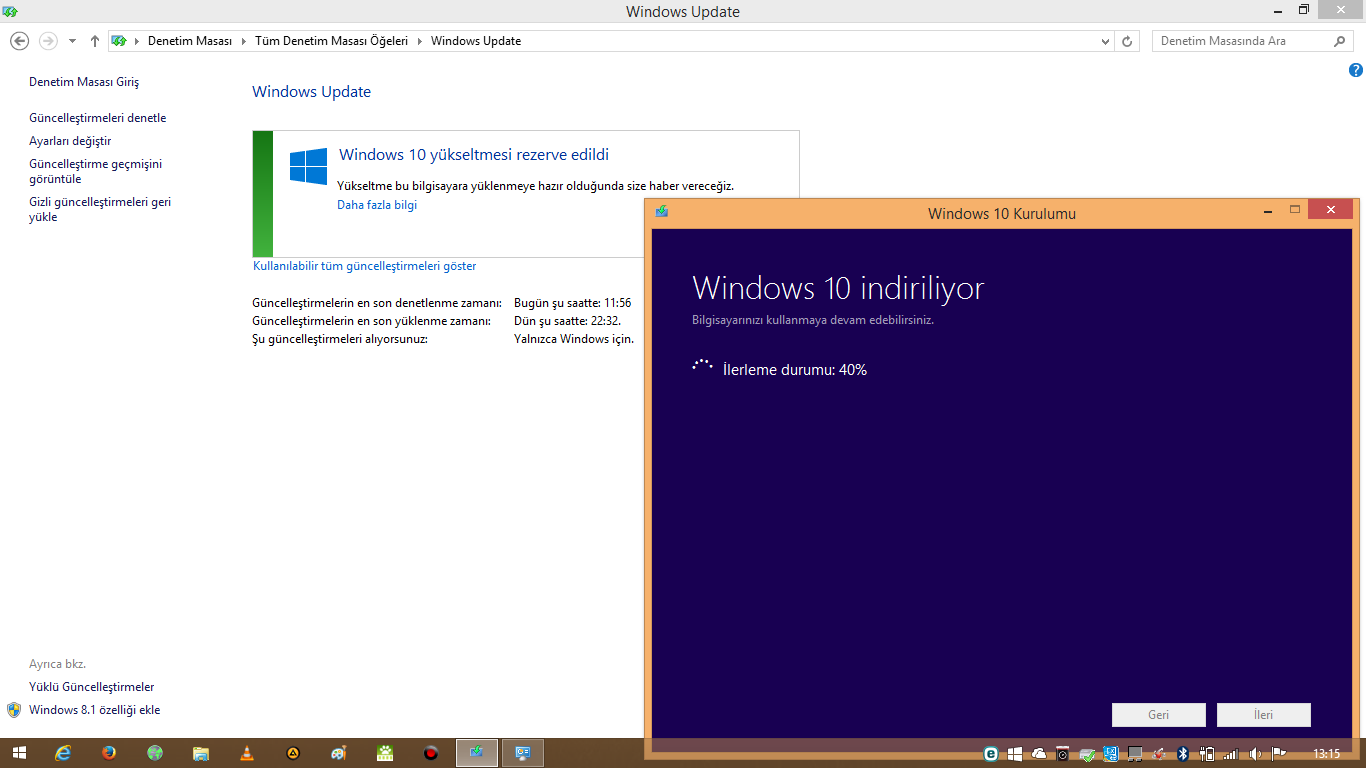Click the İlerleme durumu: 40% text

point(795,370)
